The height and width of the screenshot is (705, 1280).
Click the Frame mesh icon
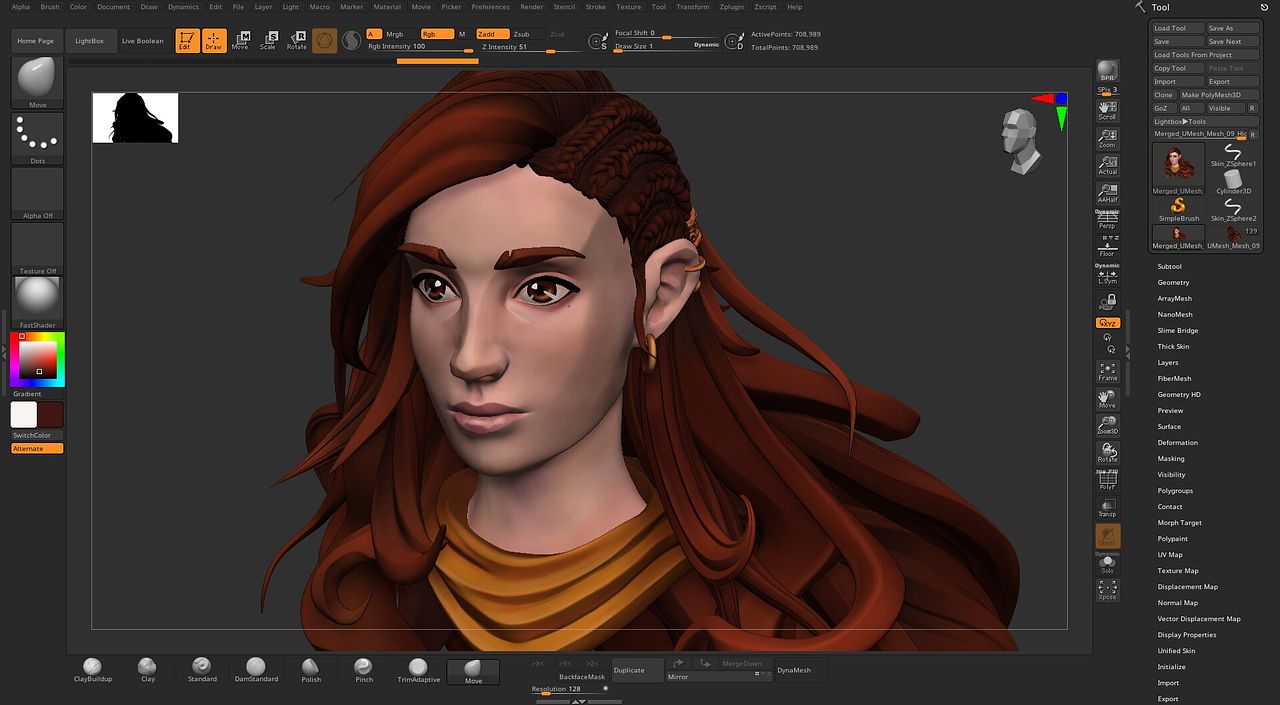(x=1107, y=371)
